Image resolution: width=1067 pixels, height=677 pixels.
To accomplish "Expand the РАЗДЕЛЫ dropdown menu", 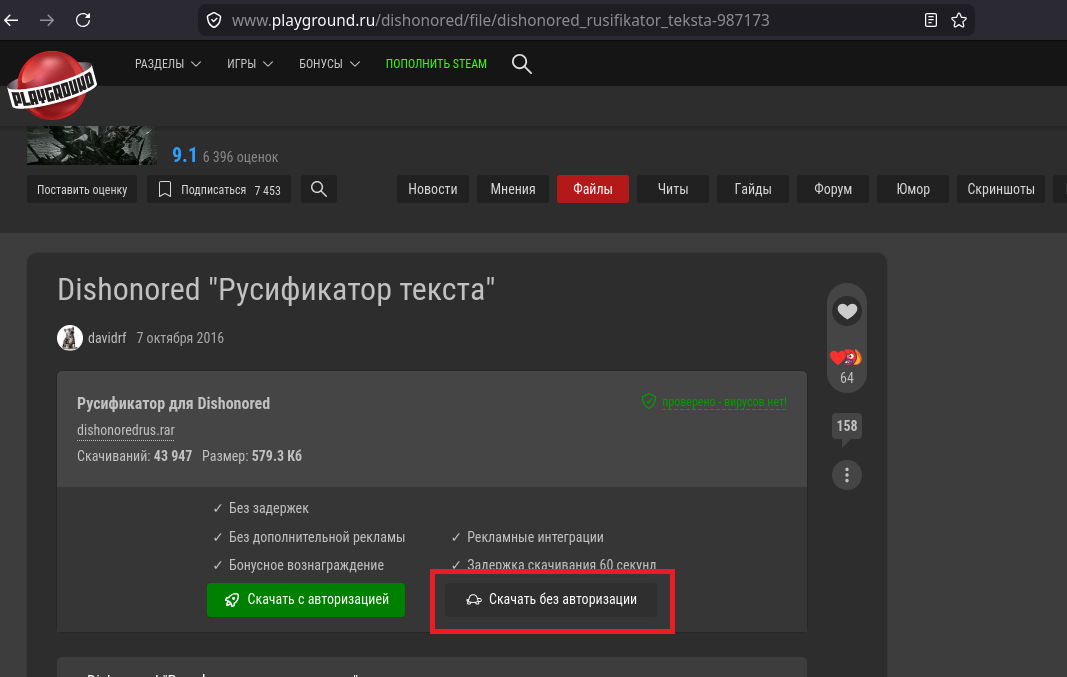I will (x=167, y=64).
